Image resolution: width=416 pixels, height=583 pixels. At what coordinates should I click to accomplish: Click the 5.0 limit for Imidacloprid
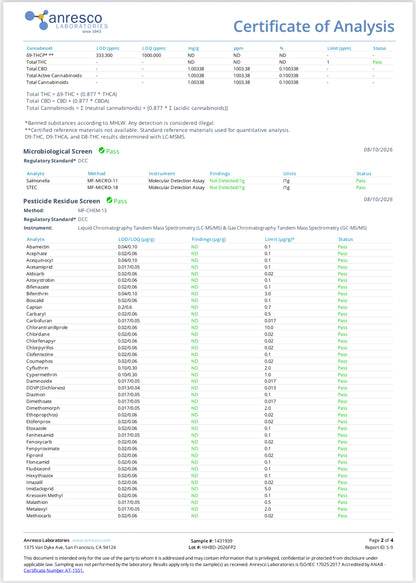pos(268,489)
